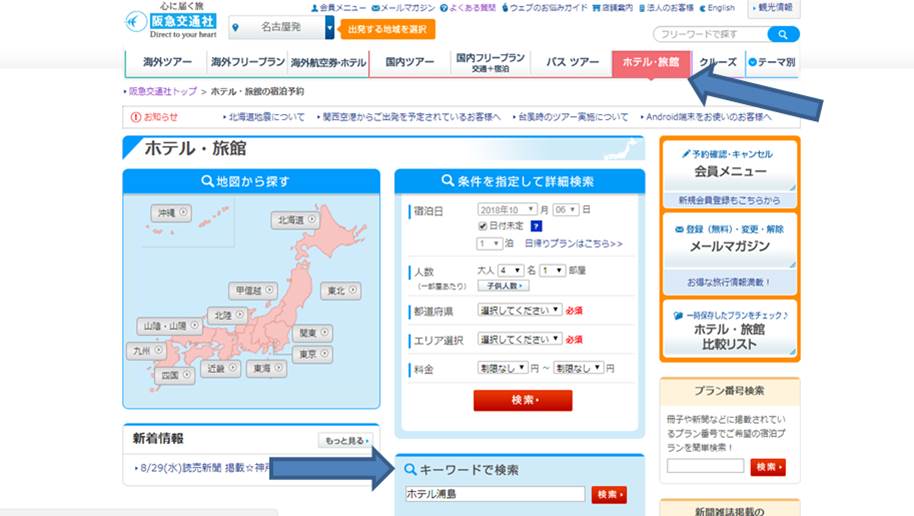Open the 海外ツアー tab

(167, 62)
